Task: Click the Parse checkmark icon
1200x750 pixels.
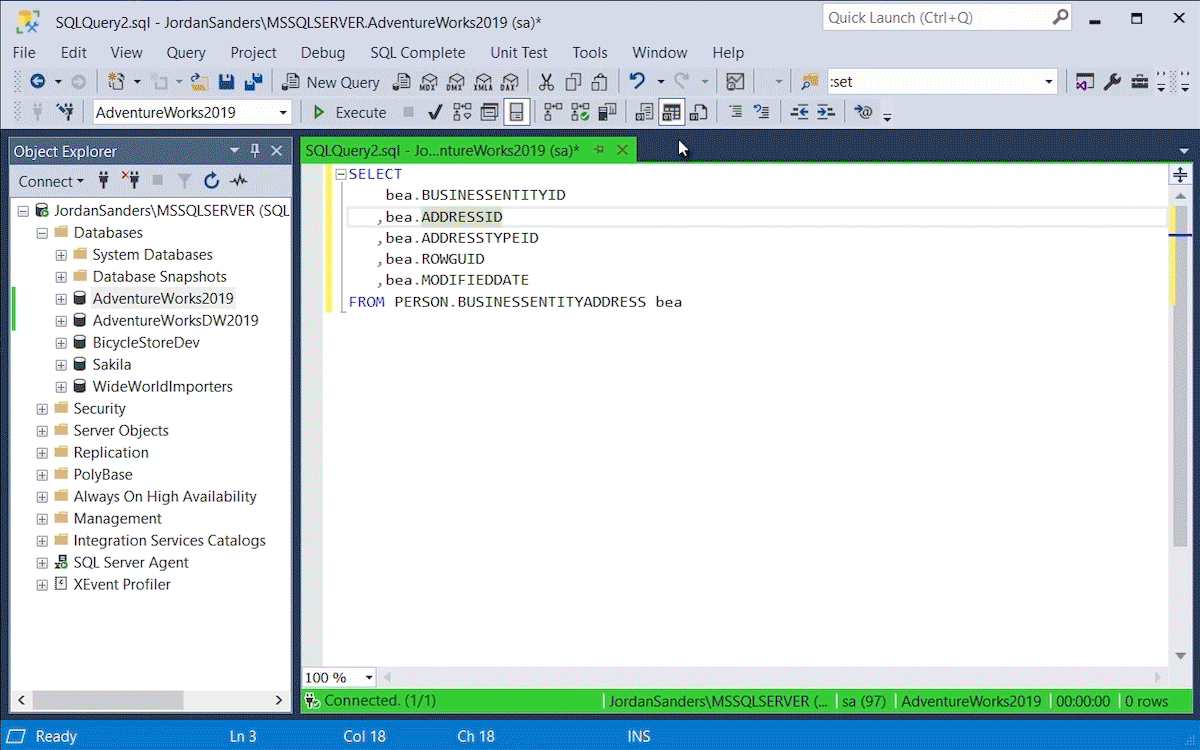Action: pos(435,112)
